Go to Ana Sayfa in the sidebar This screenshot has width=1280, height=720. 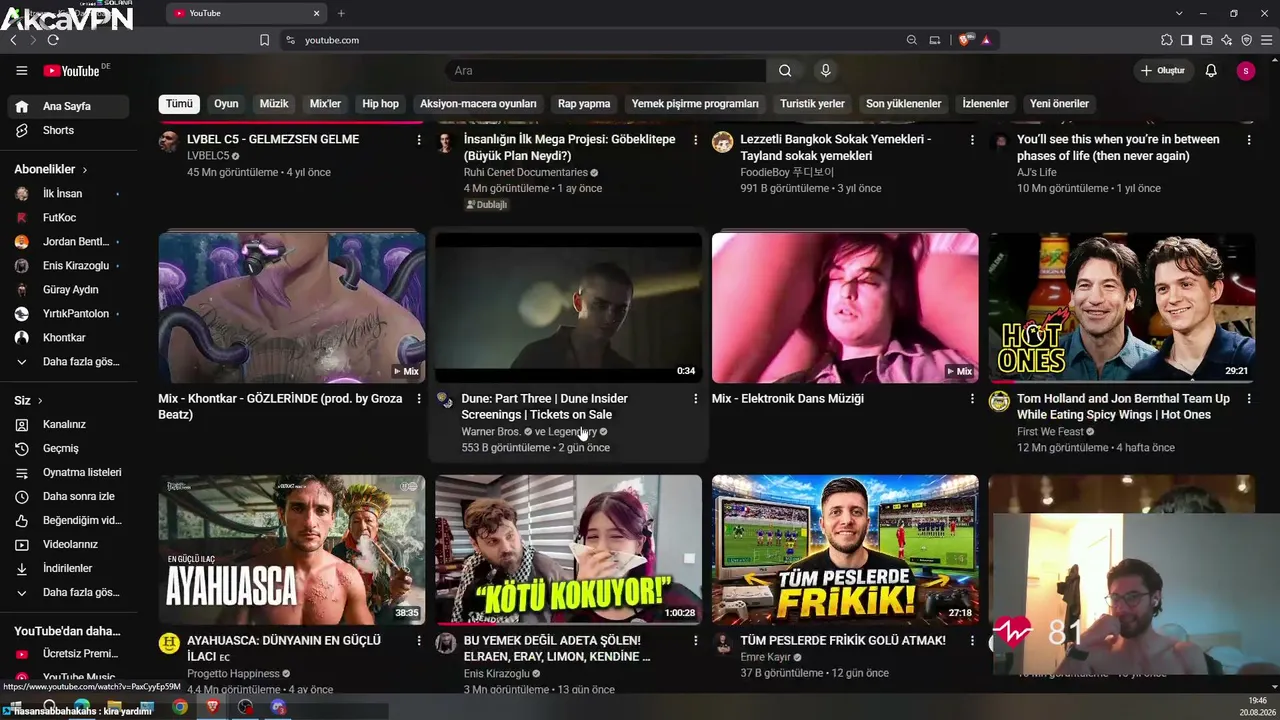(68, 107)
